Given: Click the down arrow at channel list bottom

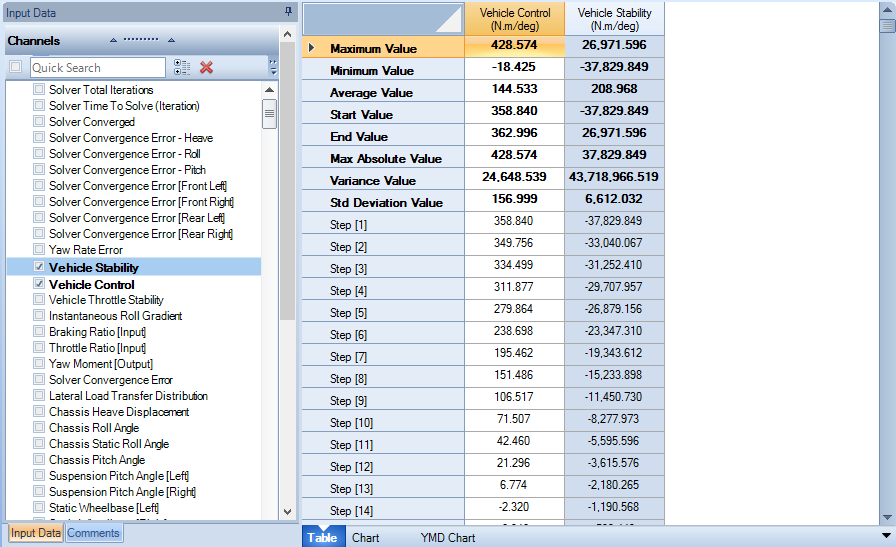Looking at the screenshot, I should coord(287,512).
